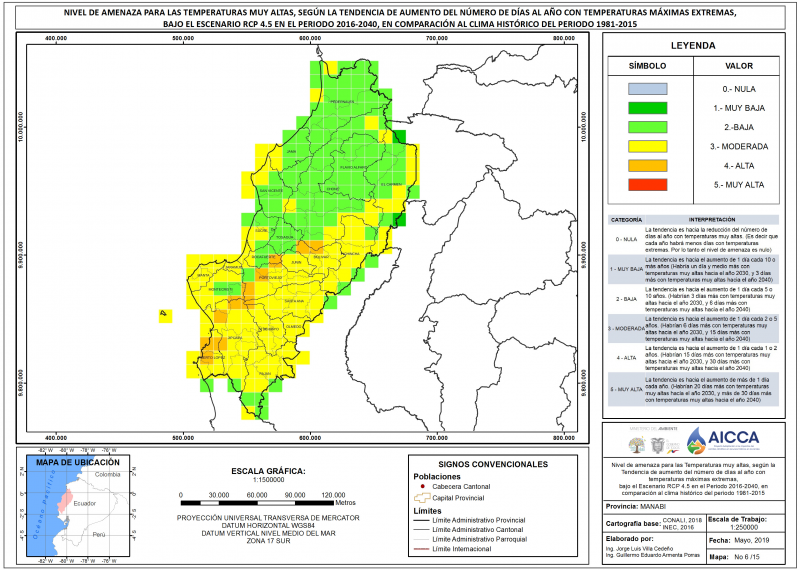Screen dimensions: 800x570
Task: Select the red MUY ALTA legend swatch
Action: click(x=647, y=185)
